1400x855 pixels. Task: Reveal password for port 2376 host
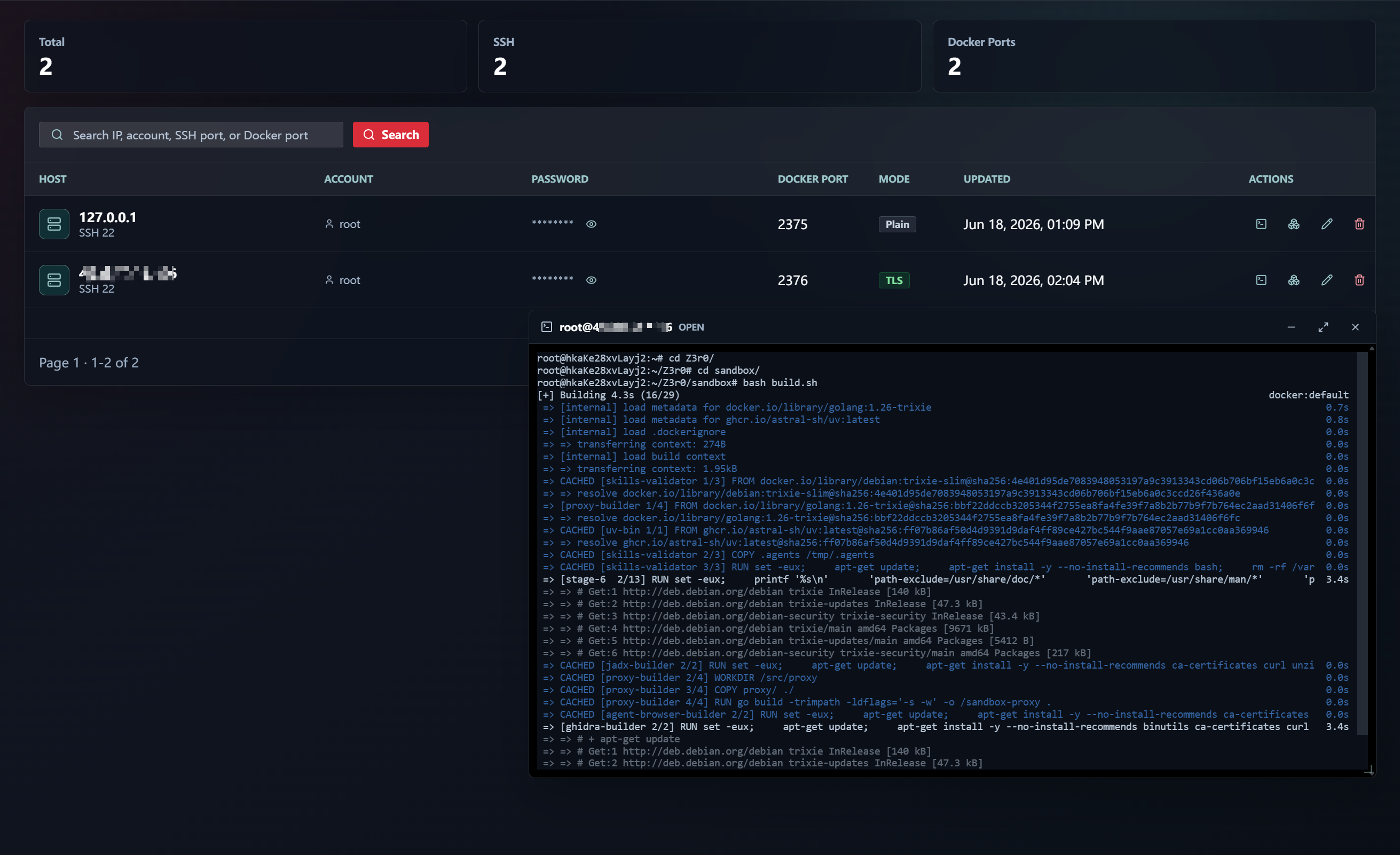pyautogui.click(x=591, y=280)
